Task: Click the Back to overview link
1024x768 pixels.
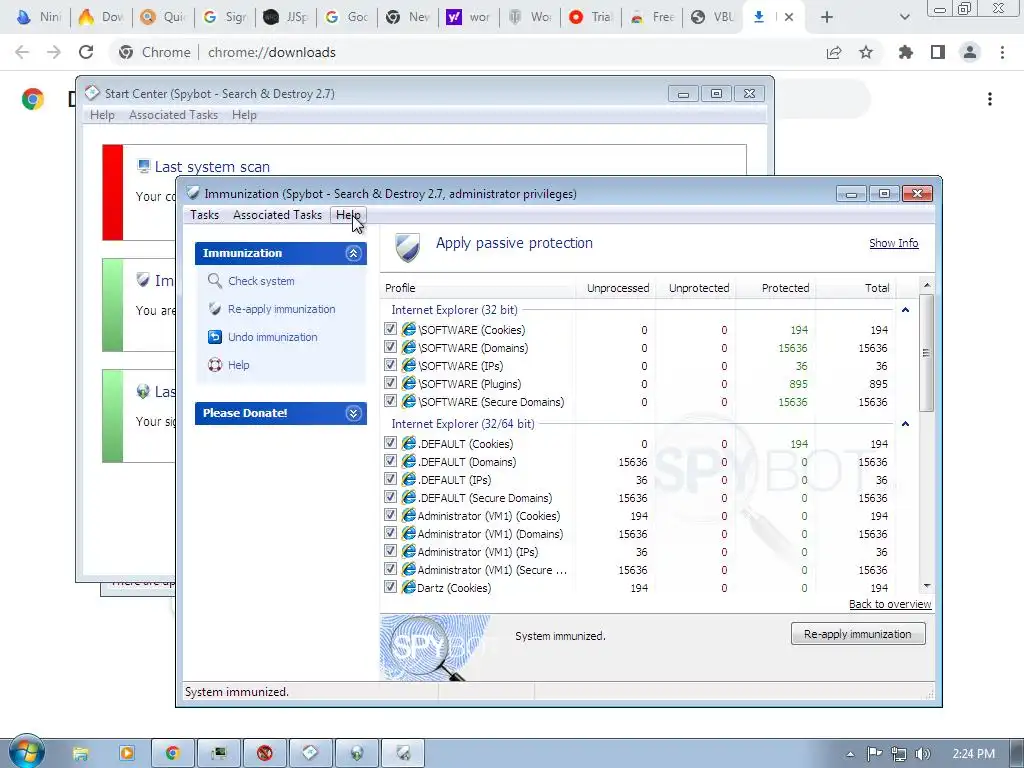Action: (x=889, y=604)
